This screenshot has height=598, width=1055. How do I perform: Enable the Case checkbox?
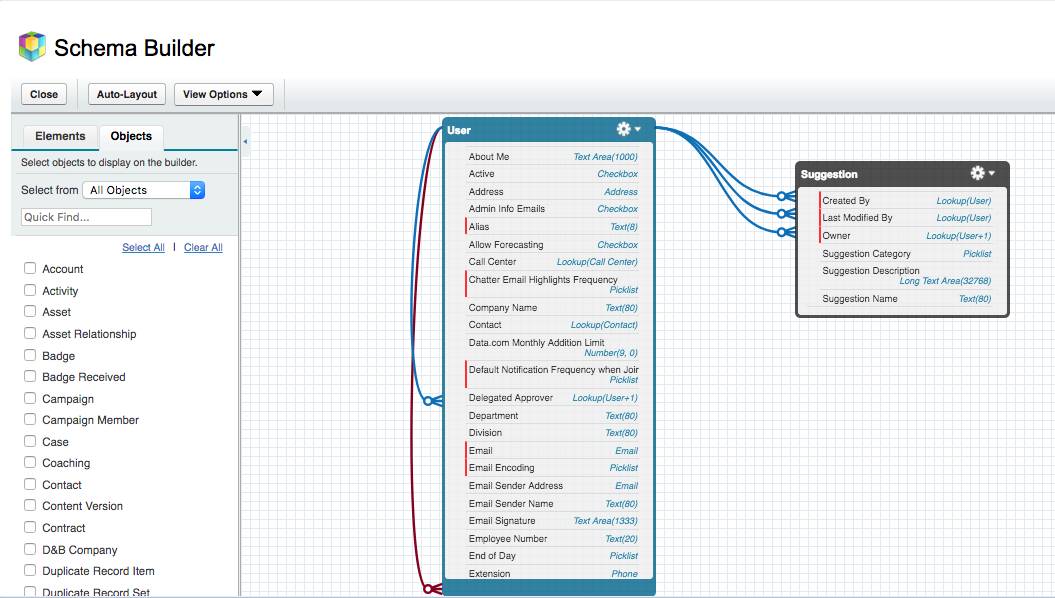[30, 441]
